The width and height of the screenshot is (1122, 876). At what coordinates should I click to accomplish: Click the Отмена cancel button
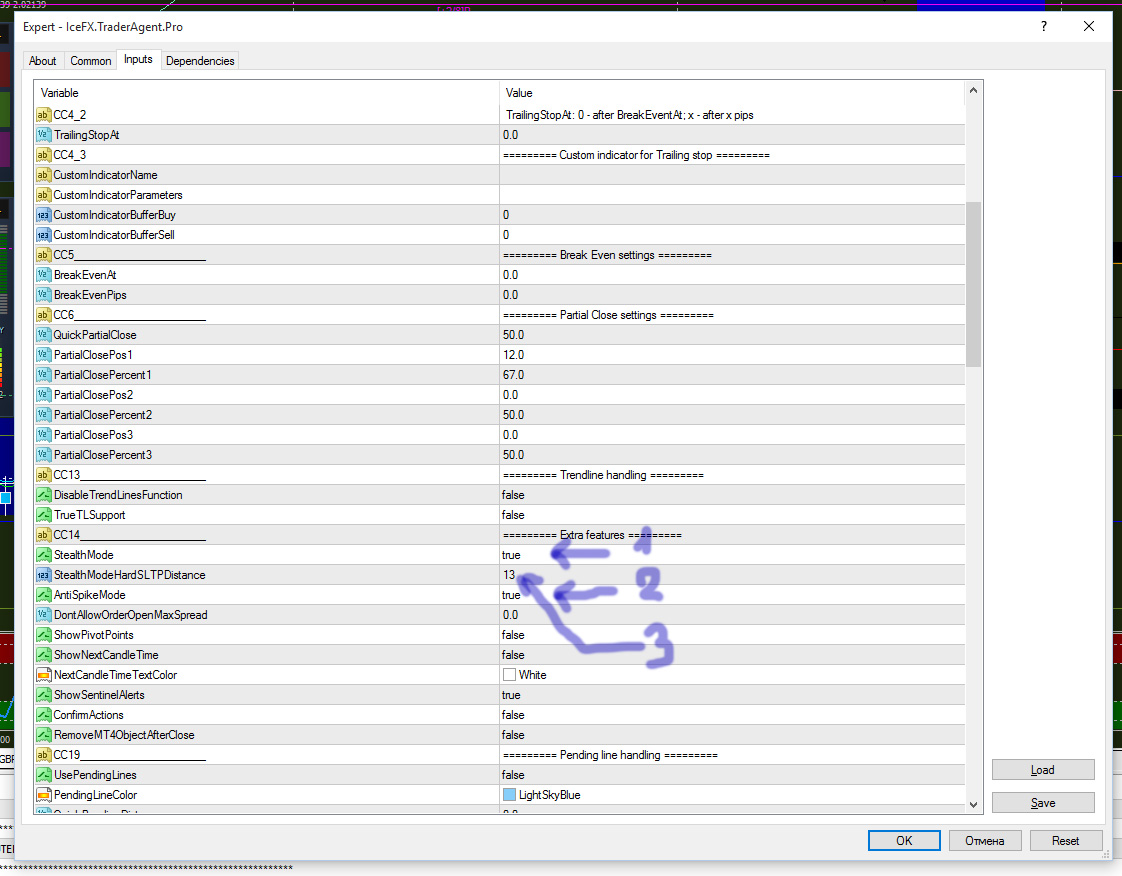pos(985,841)
